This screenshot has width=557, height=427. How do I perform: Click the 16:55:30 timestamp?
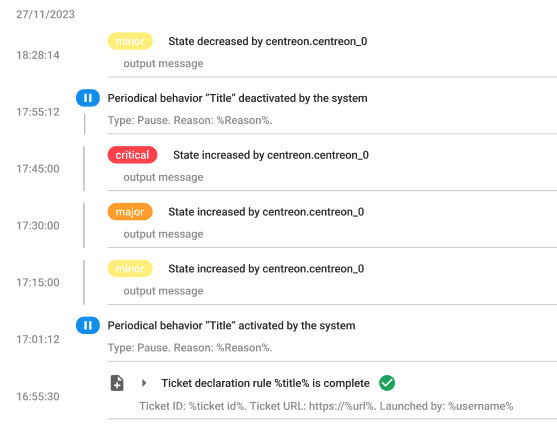click(38, 396)
